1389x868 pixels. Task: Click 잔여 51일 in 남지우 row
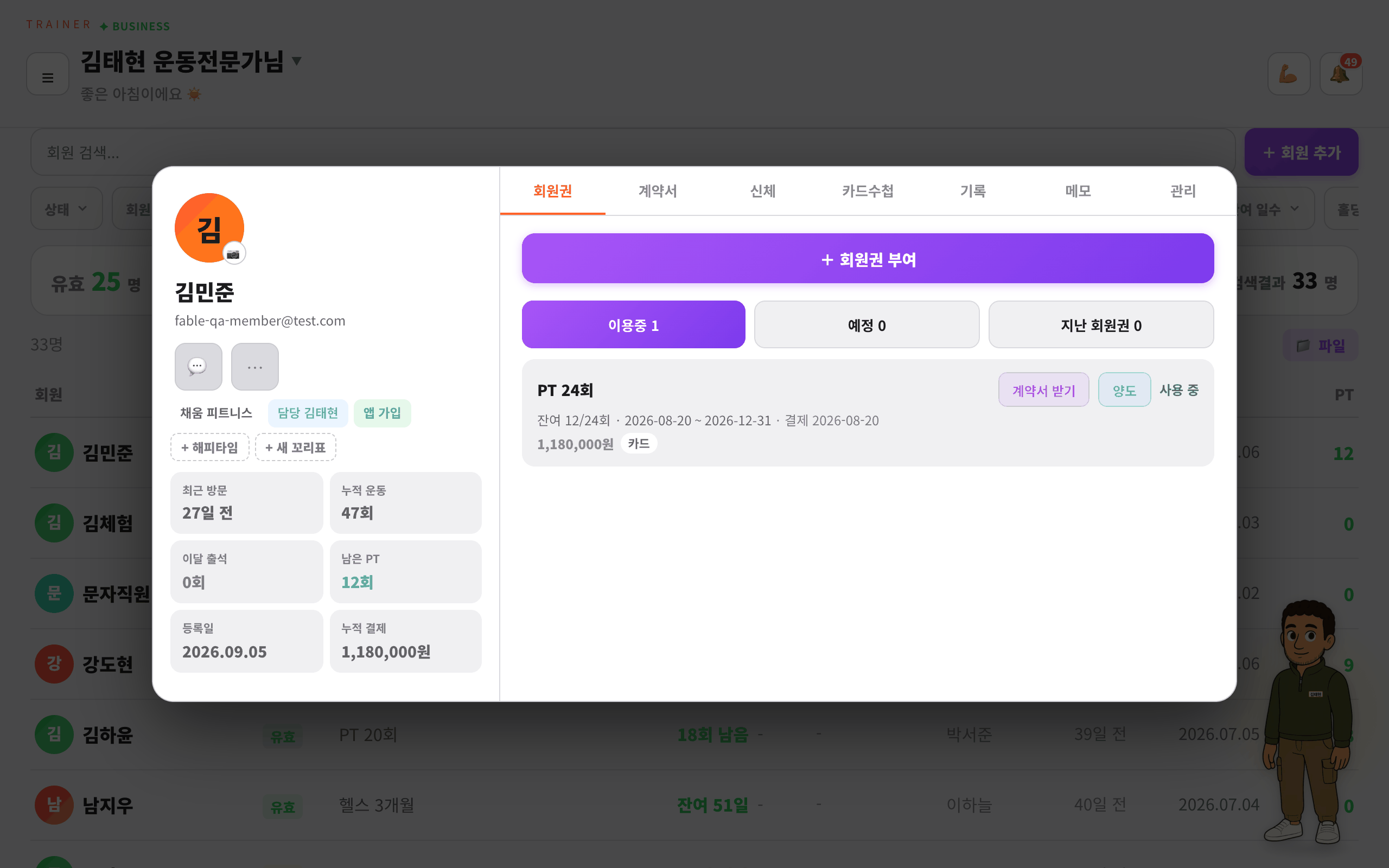713,806
